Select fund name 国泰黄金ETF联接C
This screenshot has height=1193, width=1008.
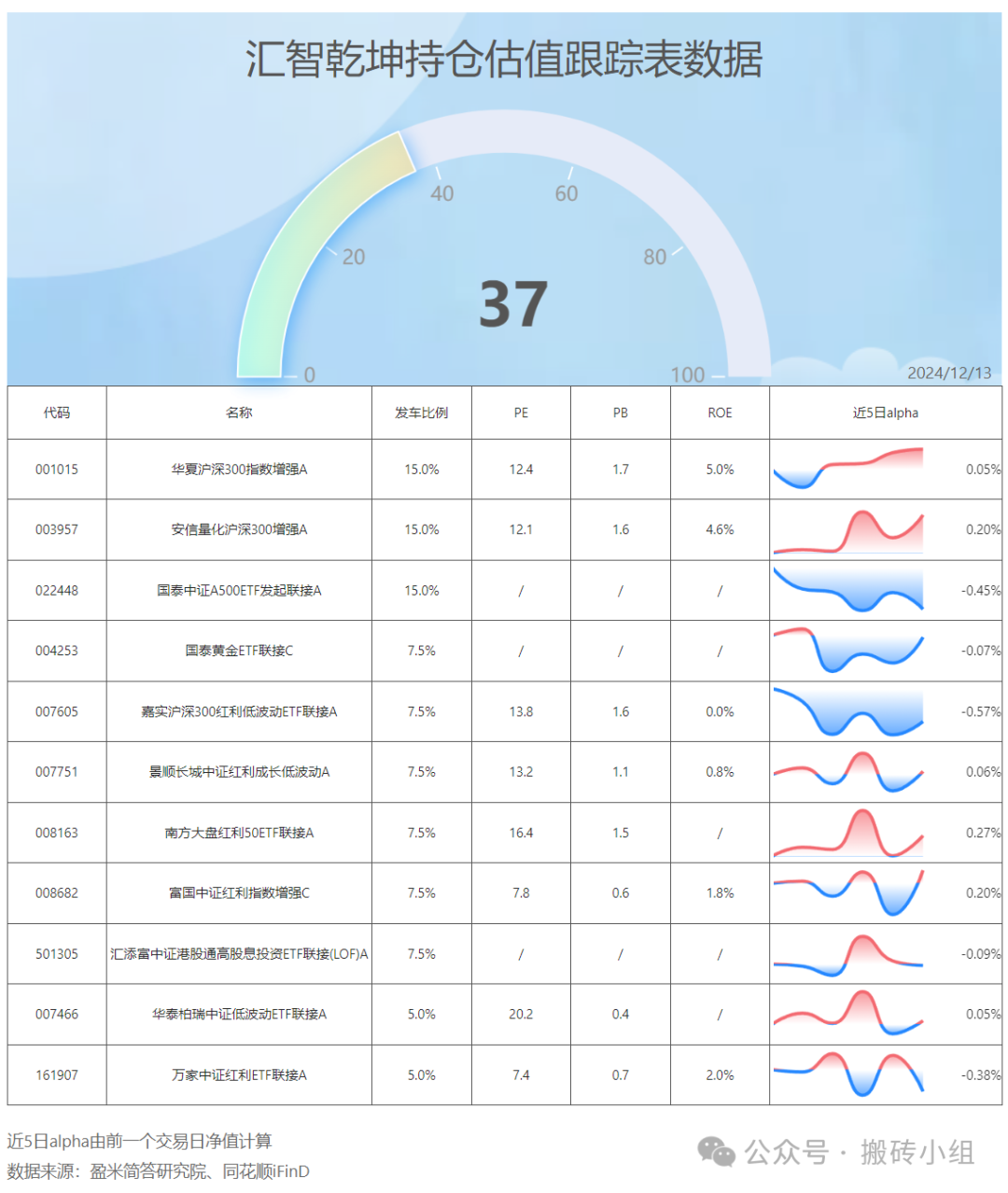tap(239, 651)
